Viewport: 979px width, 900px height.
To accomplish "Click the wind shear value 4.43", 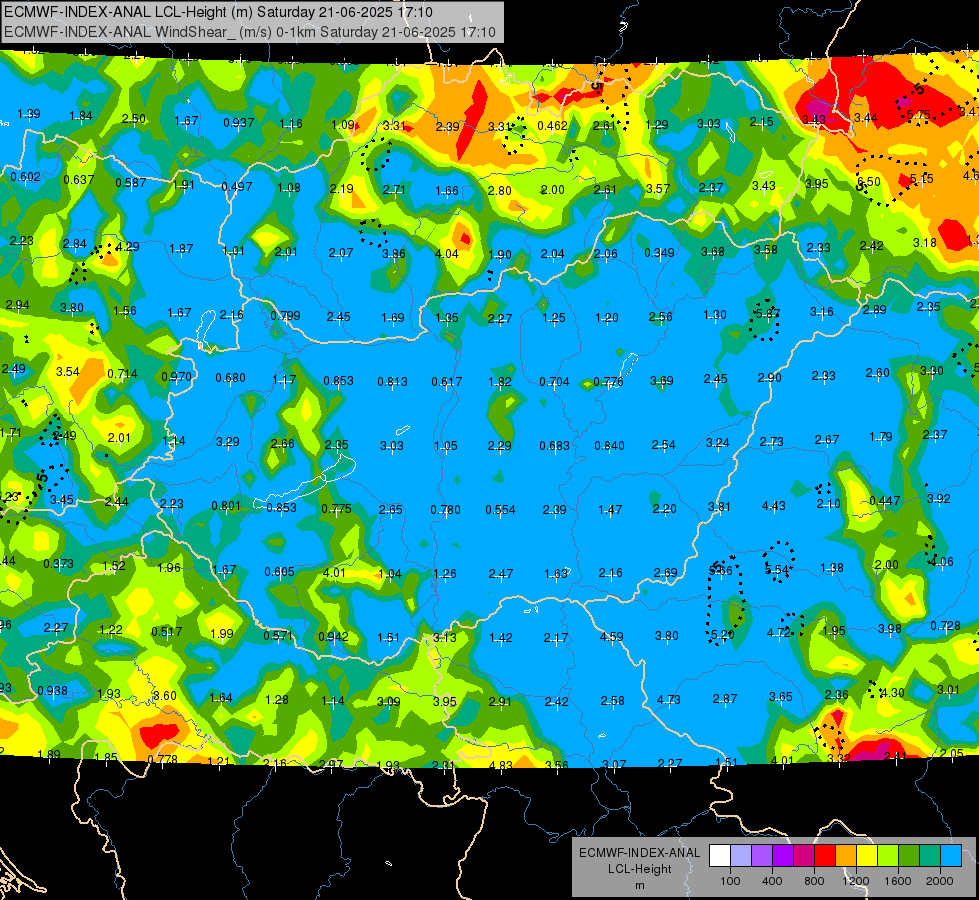I will (x=774, y=505).
